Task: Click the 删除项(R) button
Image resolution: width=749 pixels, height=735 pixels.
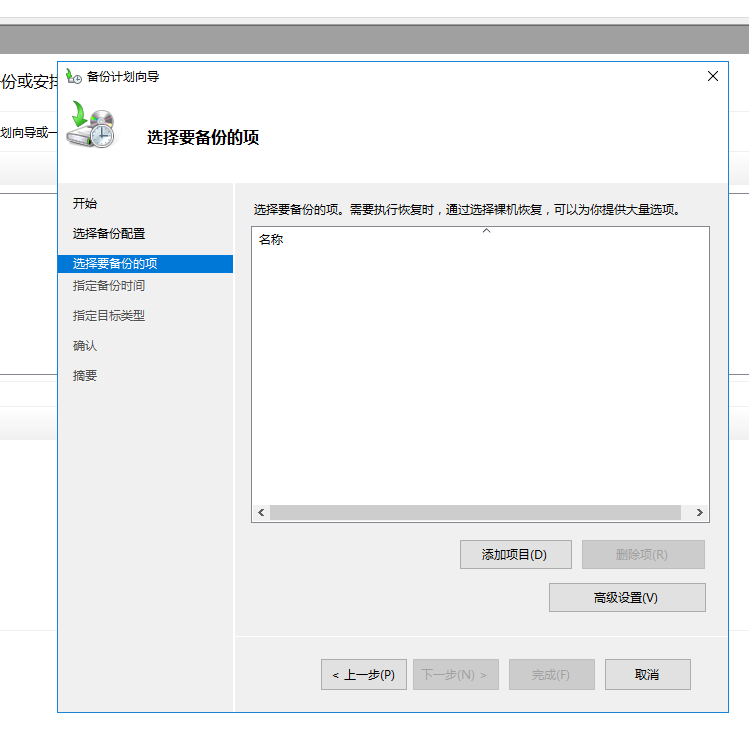Action: tap(643, 554)
